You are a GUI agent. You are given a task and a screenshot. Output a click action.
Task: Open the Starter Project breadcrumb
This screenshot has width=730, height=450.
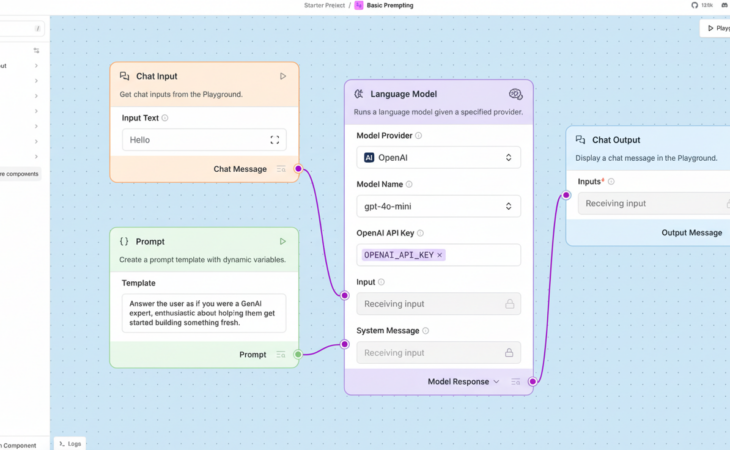point(324,5)
